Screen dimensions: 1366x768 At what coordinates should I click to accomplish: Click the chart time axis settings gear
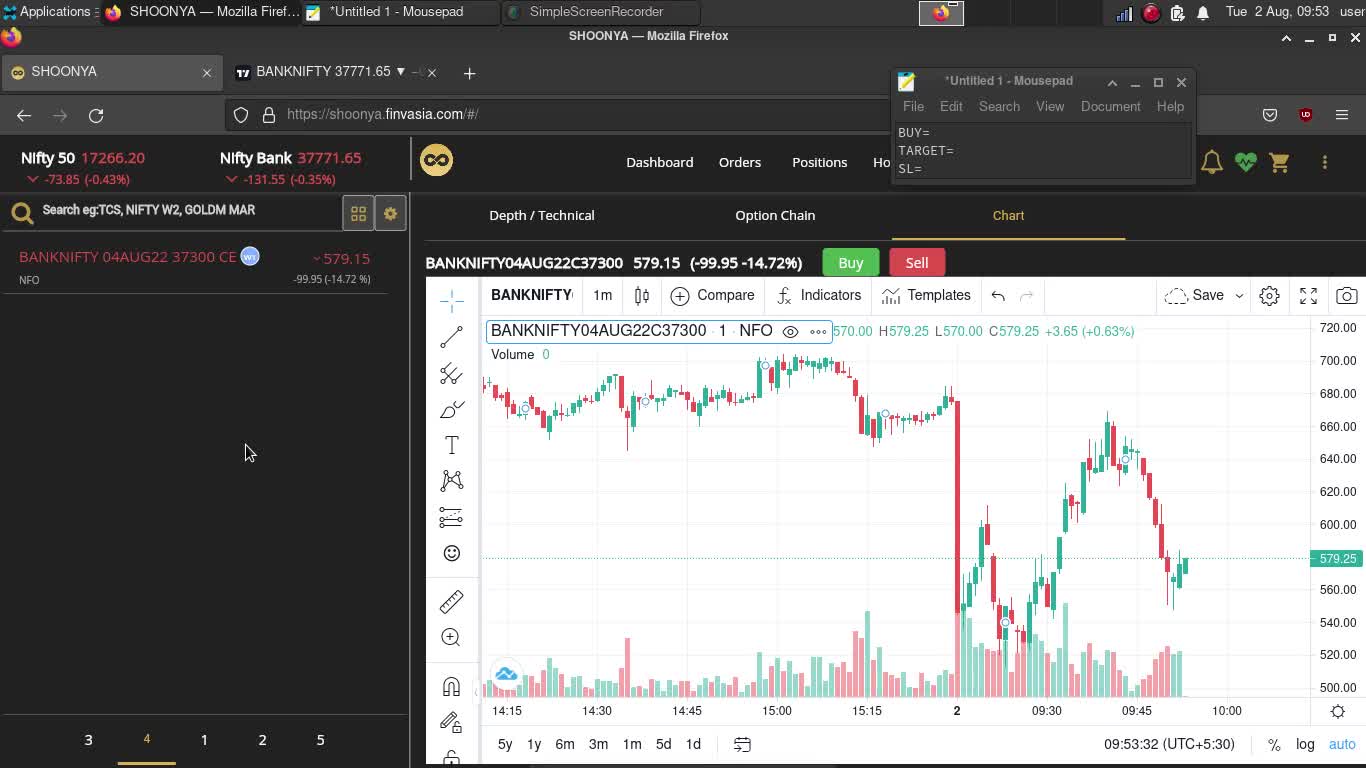(1338, 711)
